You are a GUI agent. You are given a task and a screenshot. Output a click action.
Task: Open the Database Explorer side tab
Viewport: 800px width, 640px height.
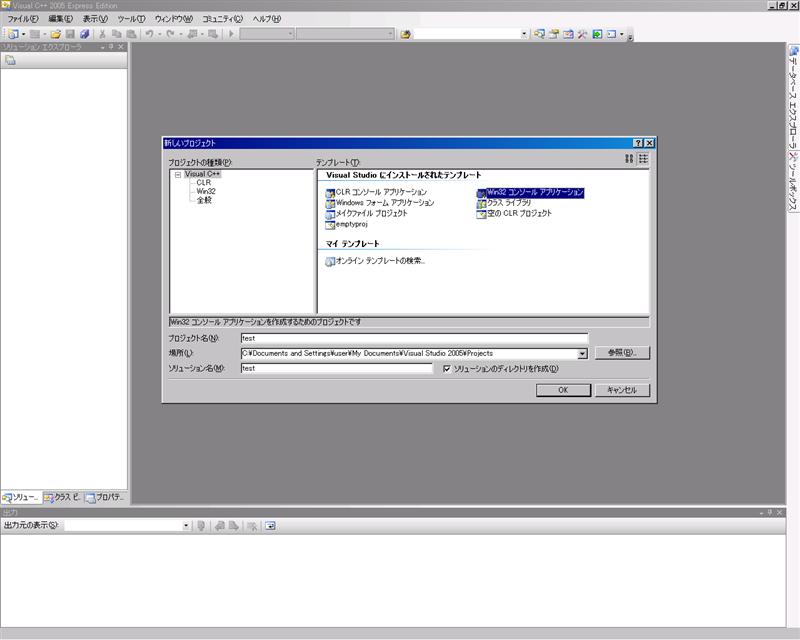click(x=793, y=97)
